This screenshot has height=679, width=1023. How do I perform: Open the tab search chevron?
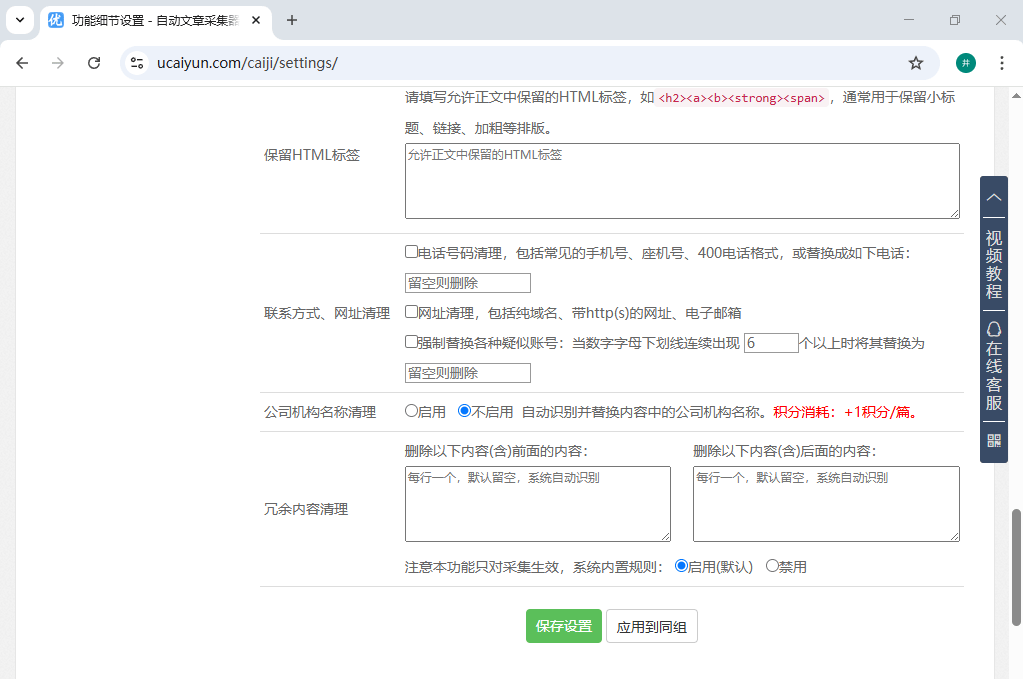19,20
